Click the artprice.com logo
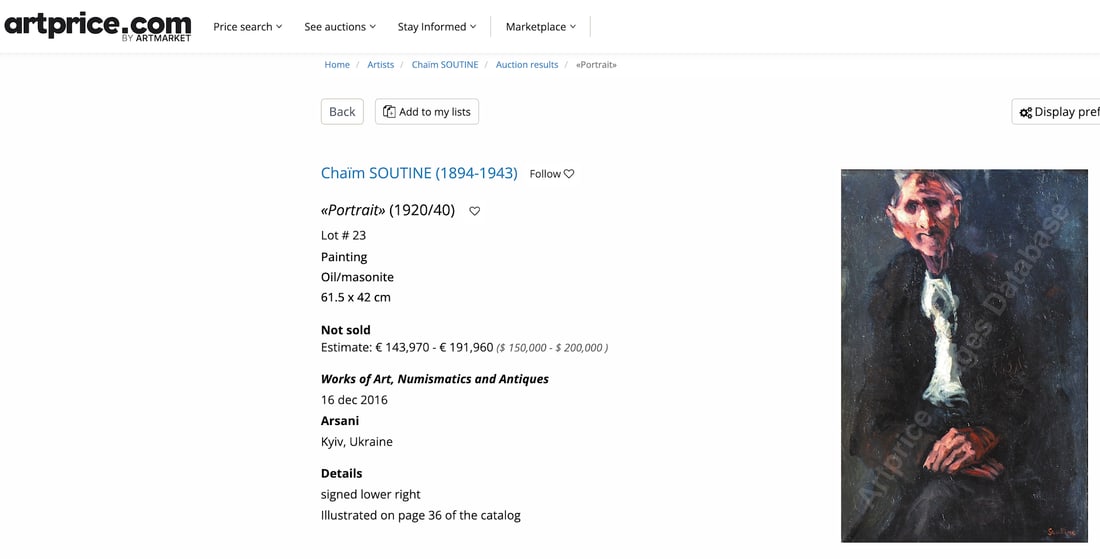 [98, 26]
